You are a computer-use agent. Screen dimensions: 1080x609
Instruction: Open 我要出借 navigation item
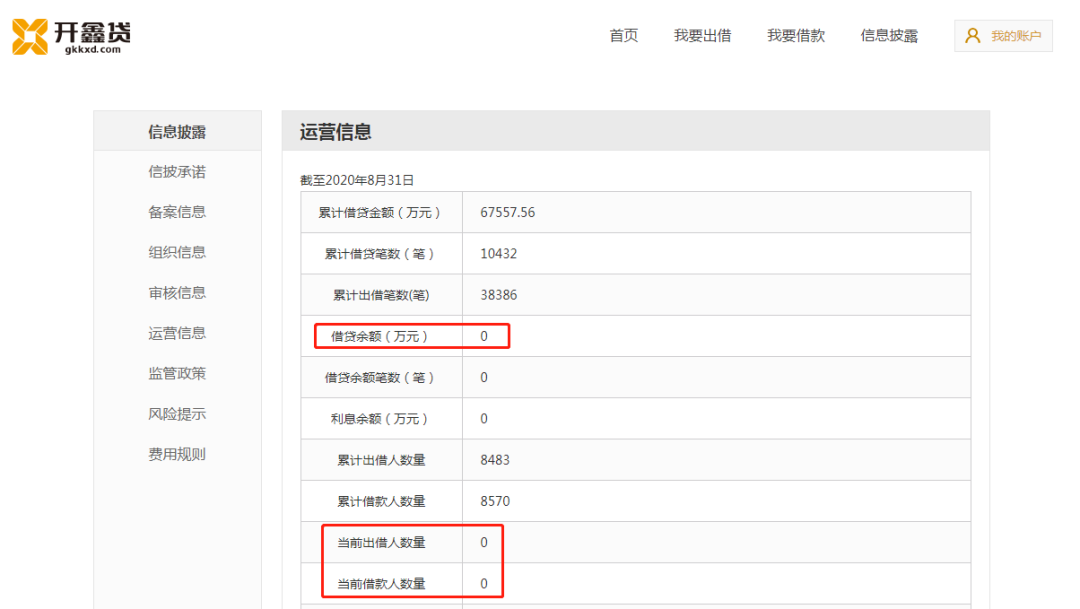click(x=702, y=36)
